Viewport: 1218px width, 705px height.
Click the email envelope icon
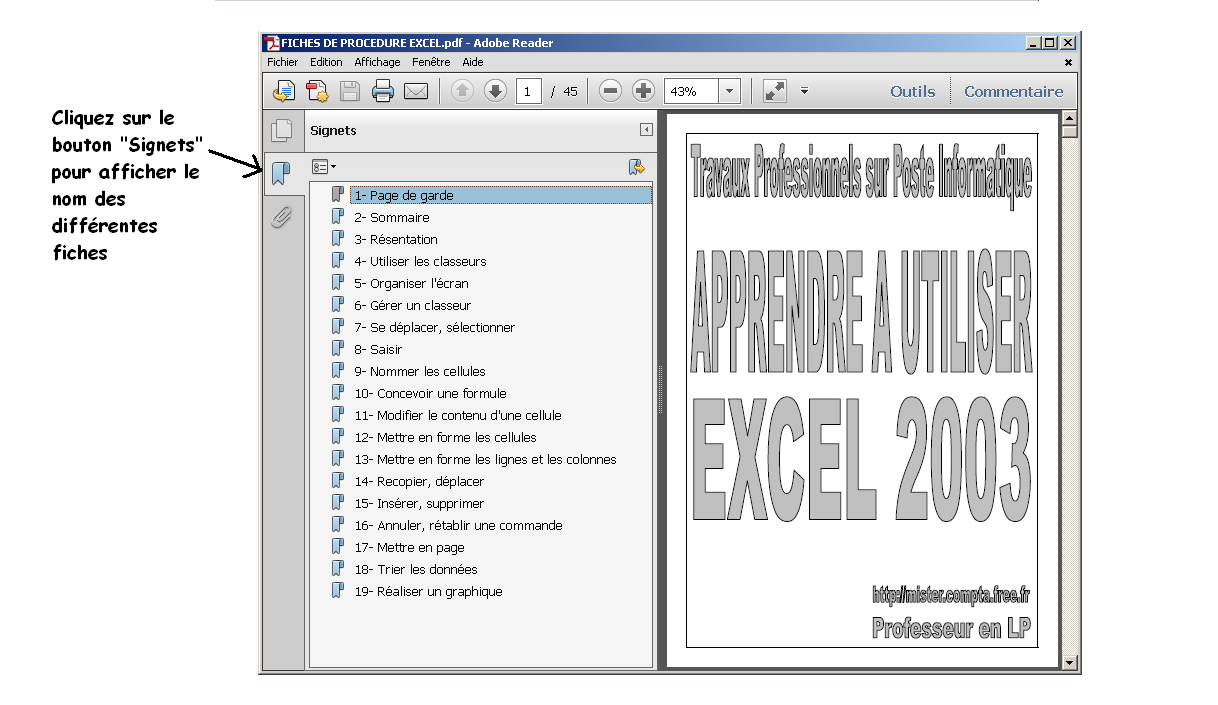pyautogui.click(x=415, y=92)
